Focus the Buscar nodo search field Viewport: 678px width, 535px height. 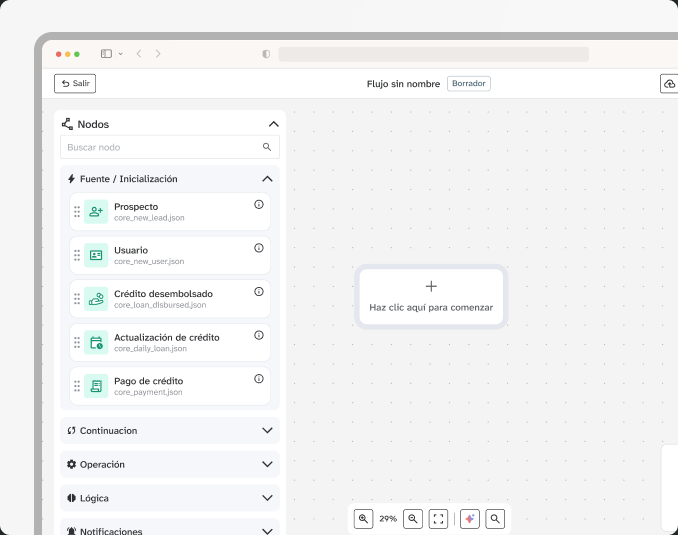click(170, 147)
